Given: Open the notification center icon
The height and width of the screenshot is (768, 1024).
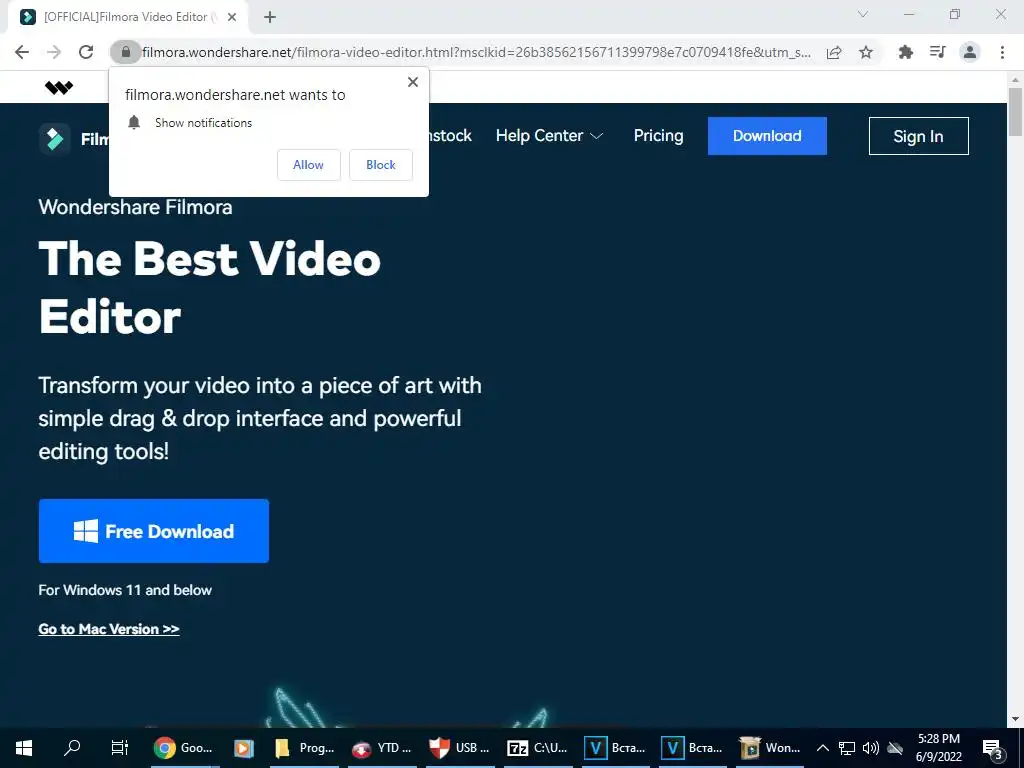Looking at the screenshot, I should [x=992, y=748].
